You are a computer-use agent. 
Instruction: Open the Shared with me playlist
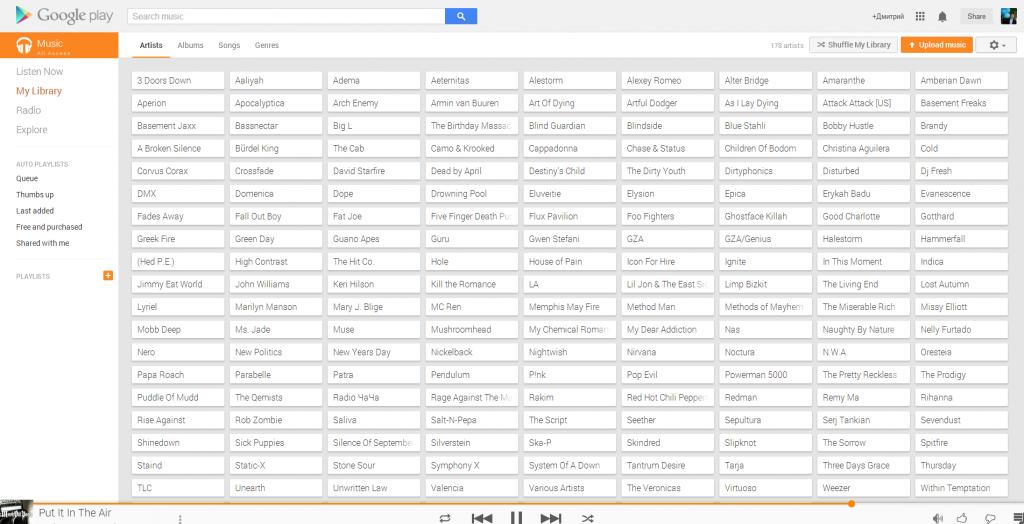click(42, 243)
